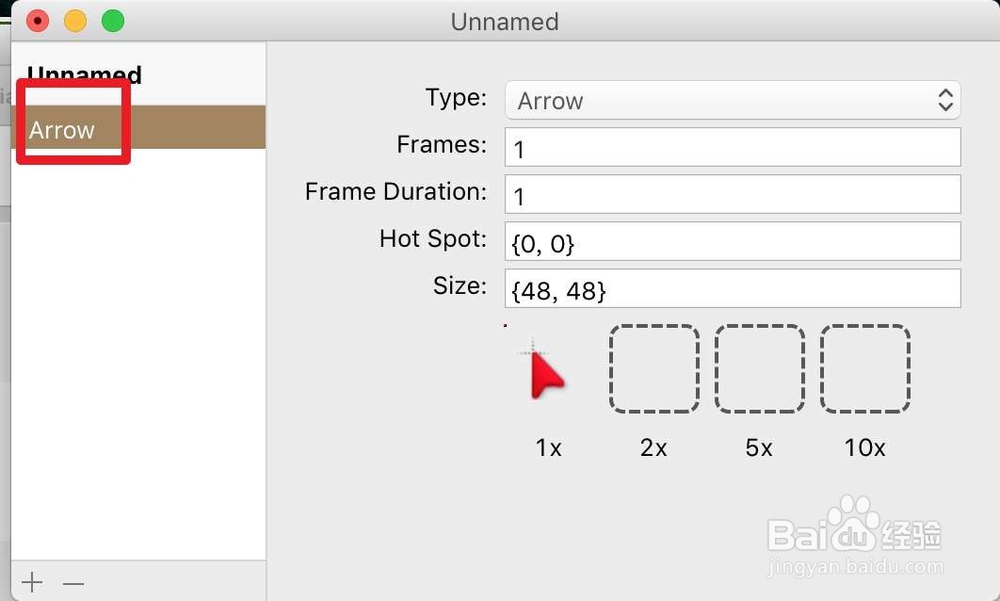The height and width of the screenshot is (601, 1000).
Task: Click the empty 5x image well
Action: point(759,369)
